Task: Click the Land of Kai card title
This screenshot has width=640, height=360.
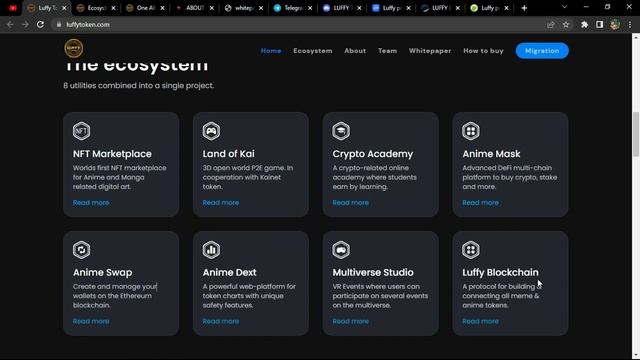Action: click(229, 154)
